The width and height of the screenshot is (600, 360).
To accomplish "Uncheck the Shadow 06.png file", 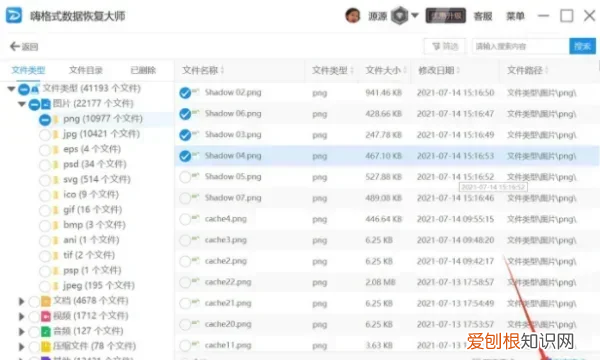I will (x=185, y=114).
